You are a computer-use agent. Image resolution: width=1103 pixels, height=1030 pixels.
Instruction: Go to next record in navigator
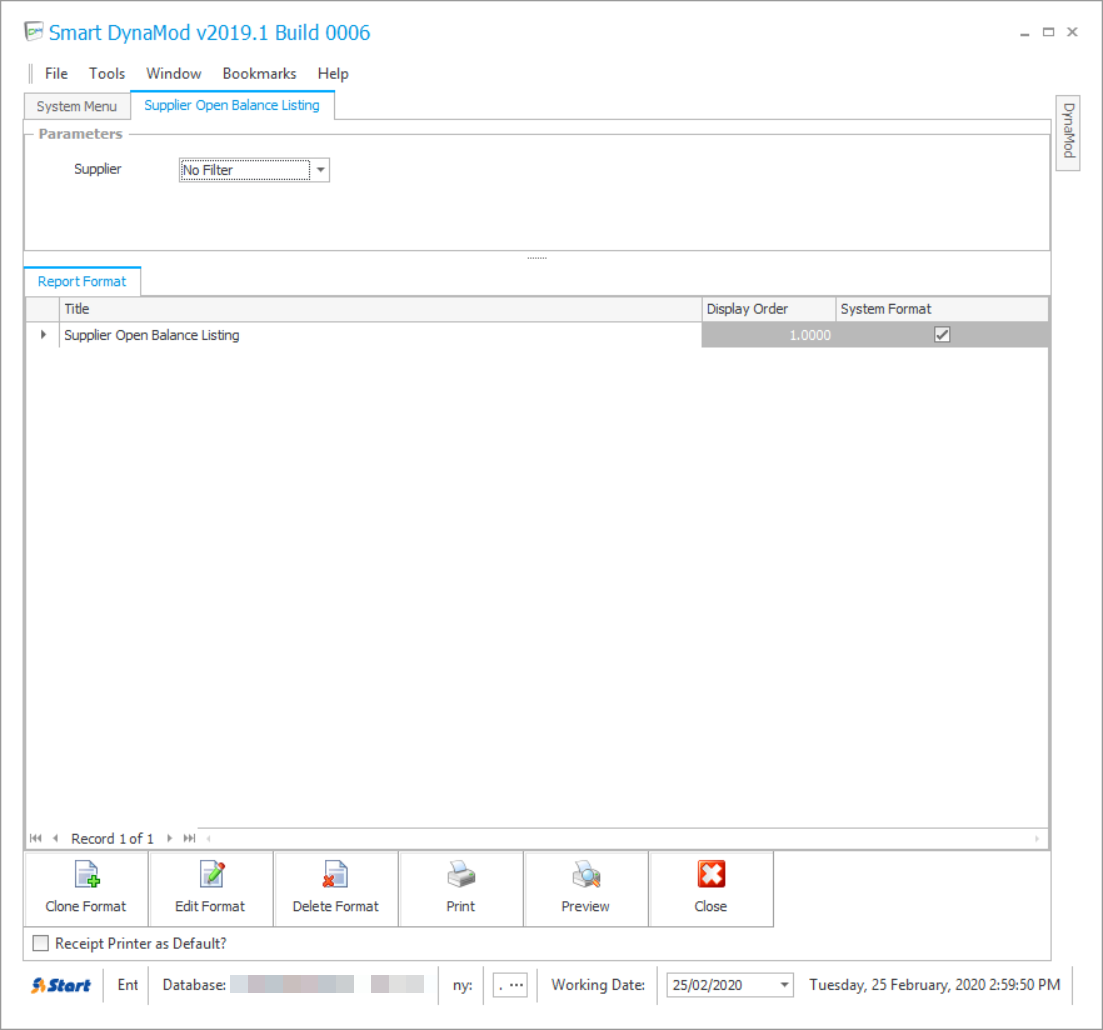170,838
